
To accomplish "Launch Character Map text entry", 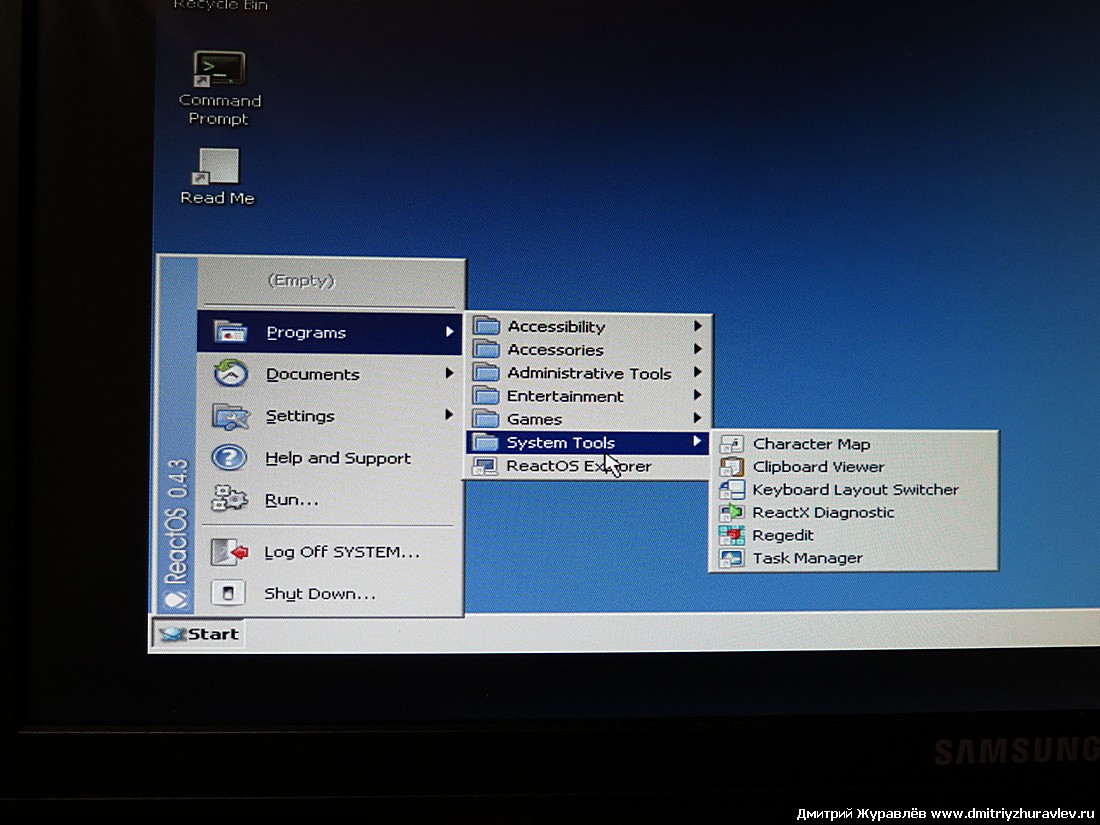I will point(811,444).
